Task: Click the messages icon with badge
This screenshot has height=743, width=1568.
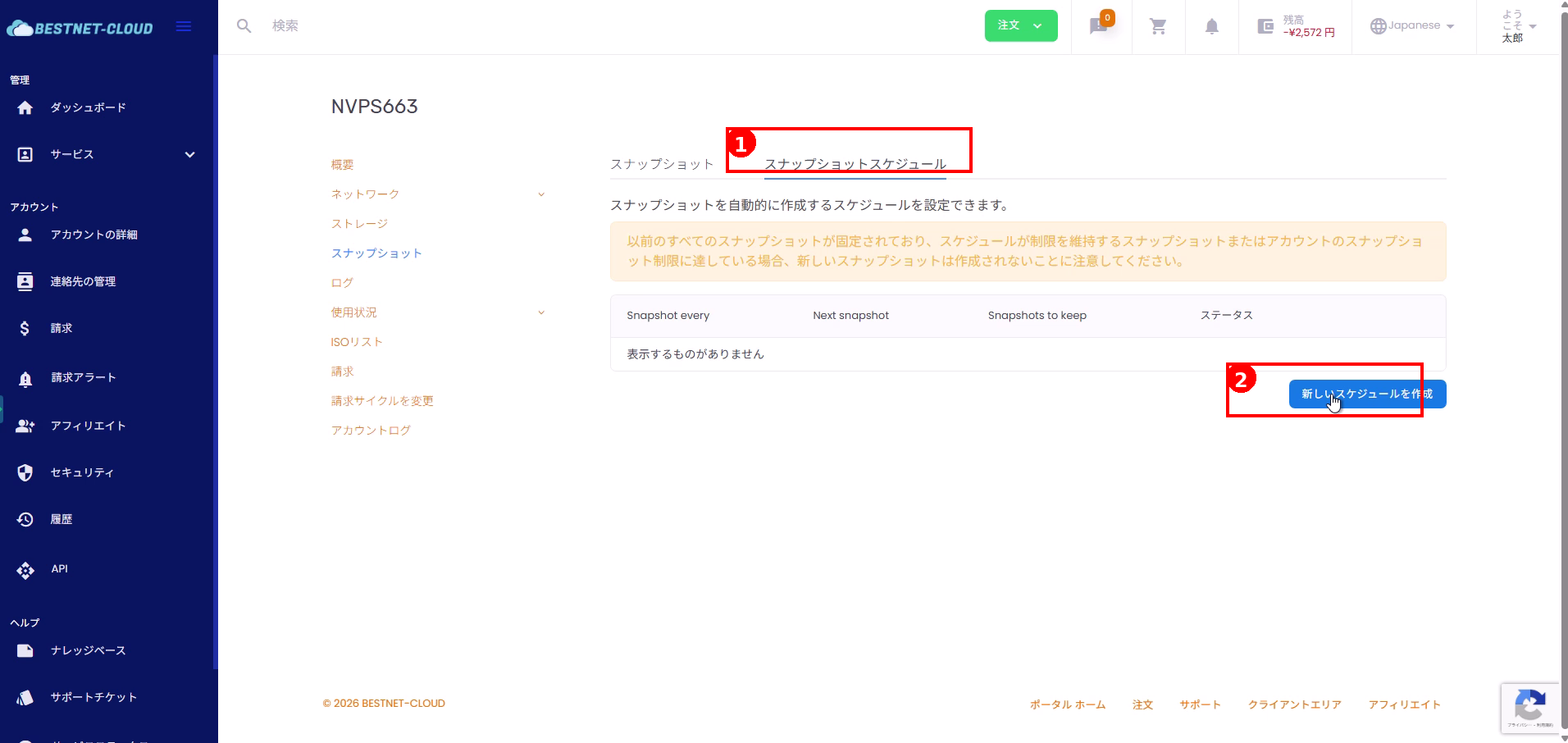Action: tap(1099, 26)
